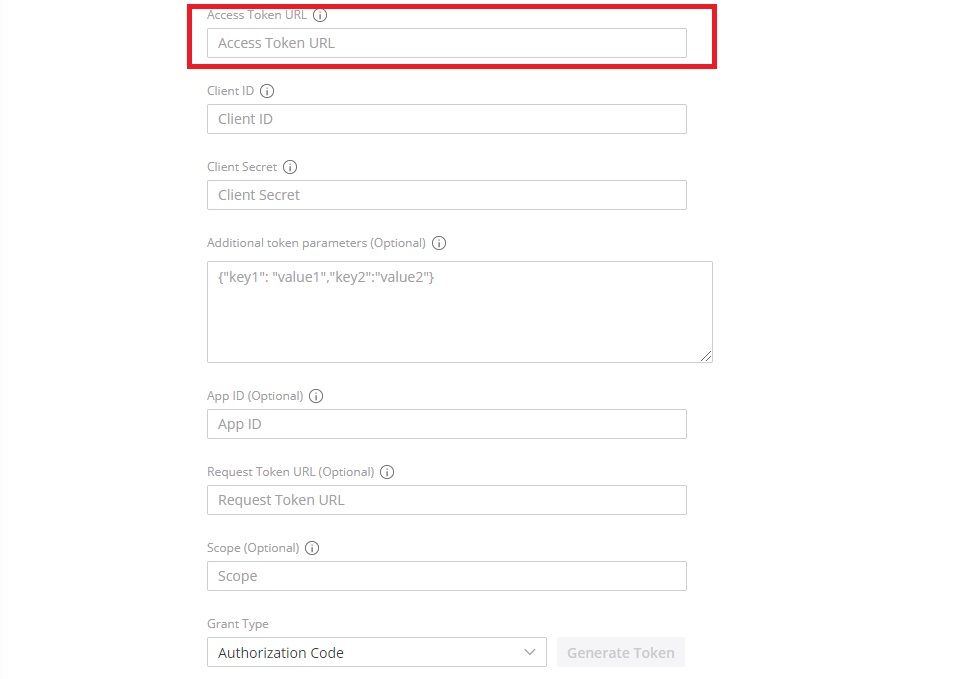This screenshot has width=968, height=679.
Task: Click the Grant Type chevron arrow
Action: [x=530, y=652]
